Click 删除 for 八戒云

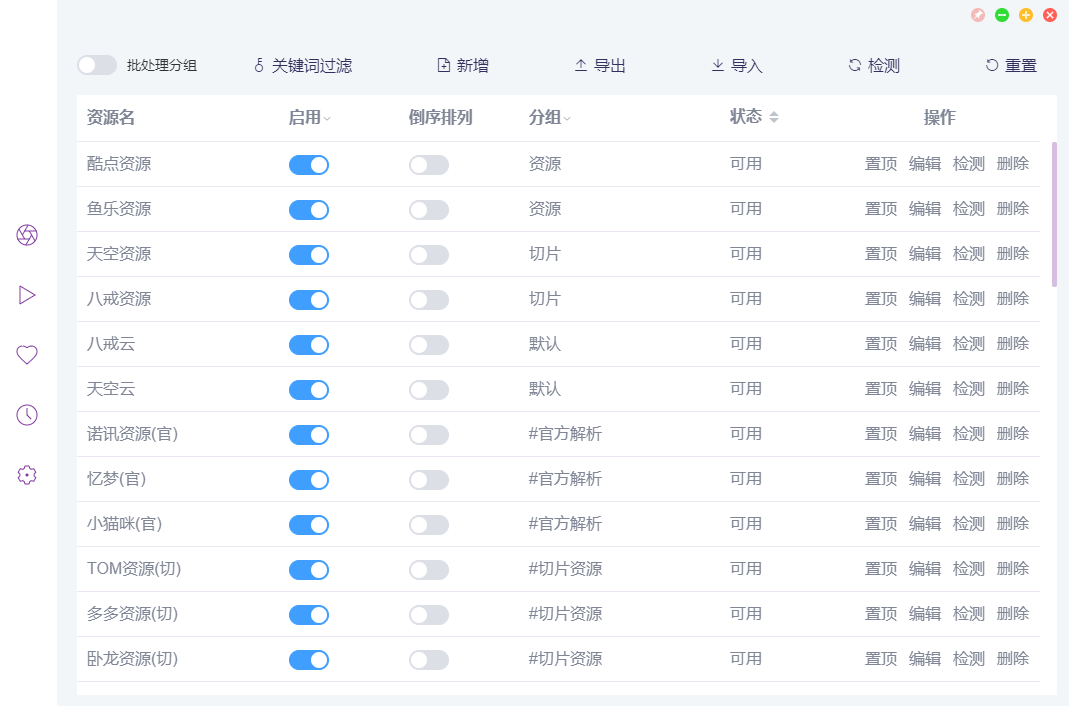pos(1013,344)
